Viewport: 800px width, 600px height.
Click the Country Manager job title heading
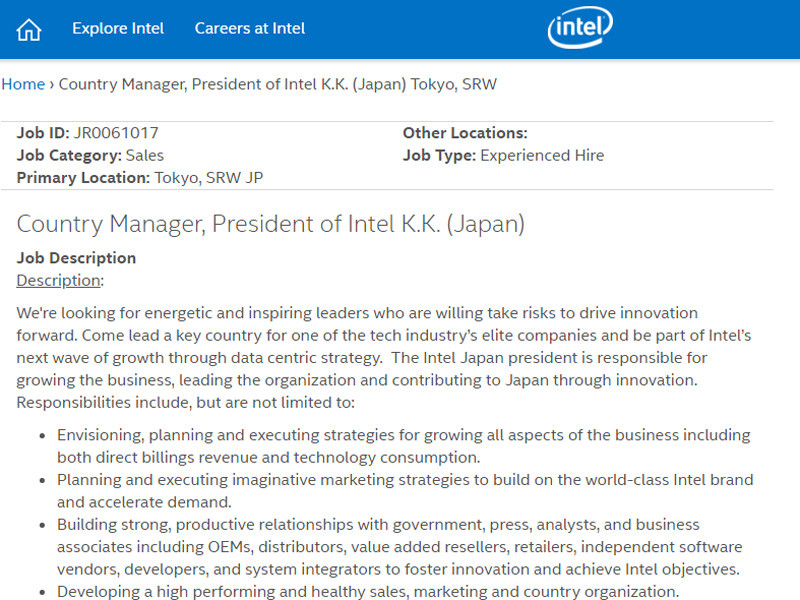tap(270, 224)
